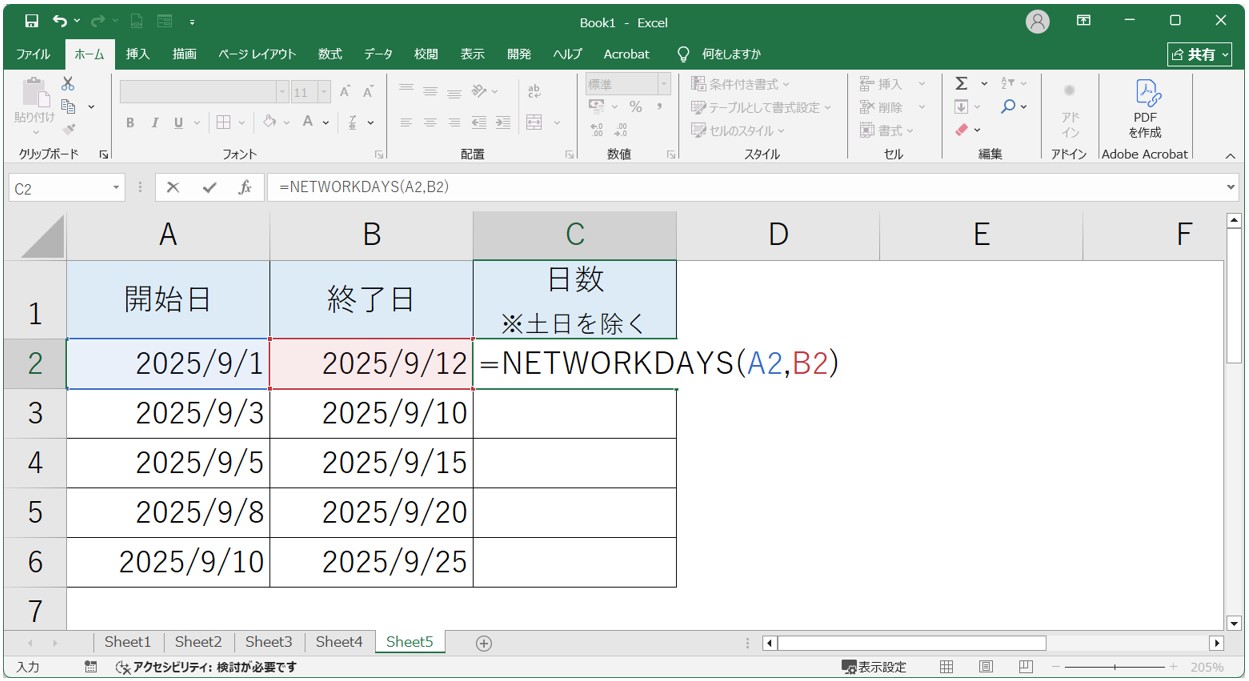
Task: Open 条件付き書式 conditional formatting menu
Action: (740, 84)
